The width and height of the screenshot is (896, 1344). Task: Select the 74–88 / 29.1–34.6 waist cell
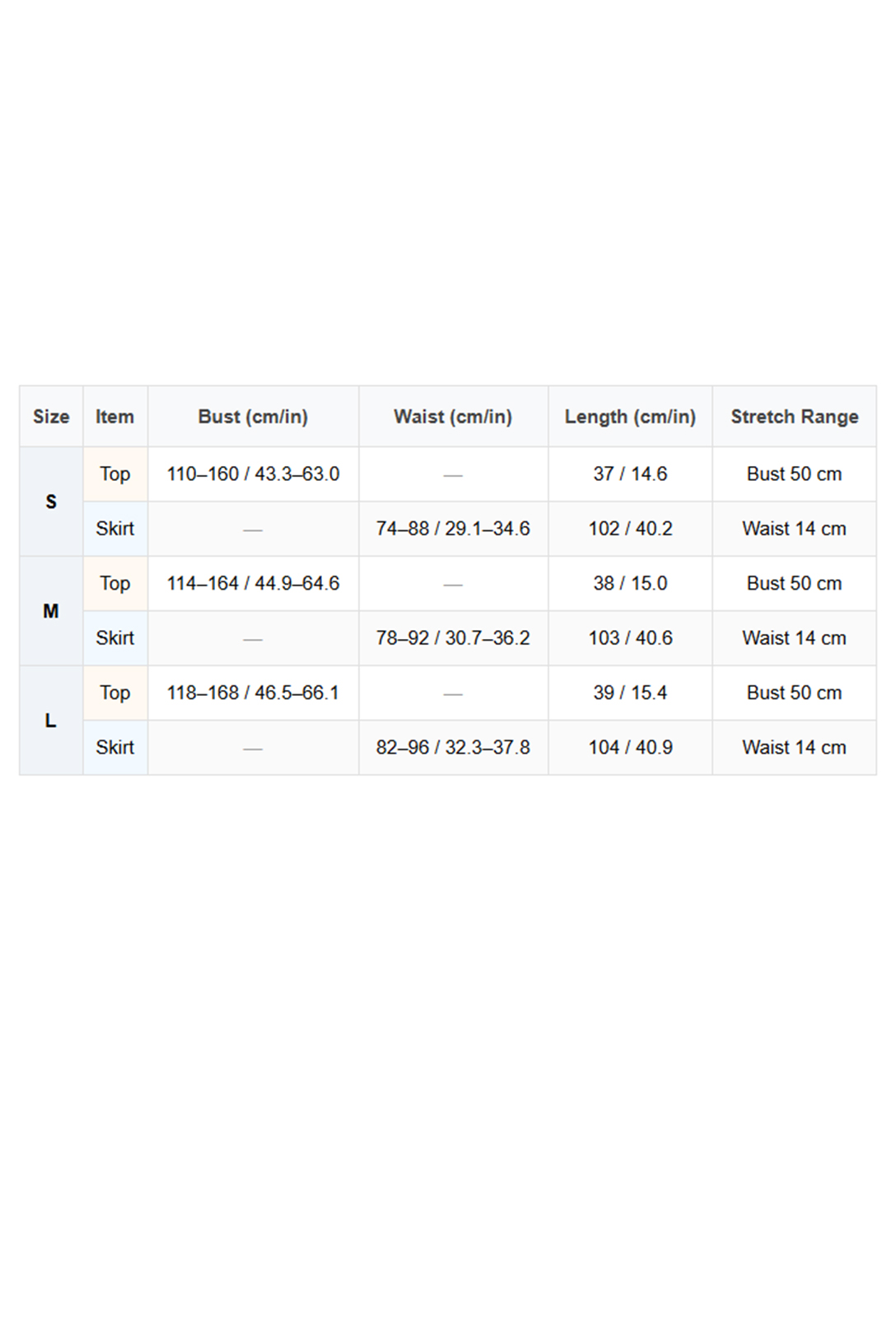(453, 529)
